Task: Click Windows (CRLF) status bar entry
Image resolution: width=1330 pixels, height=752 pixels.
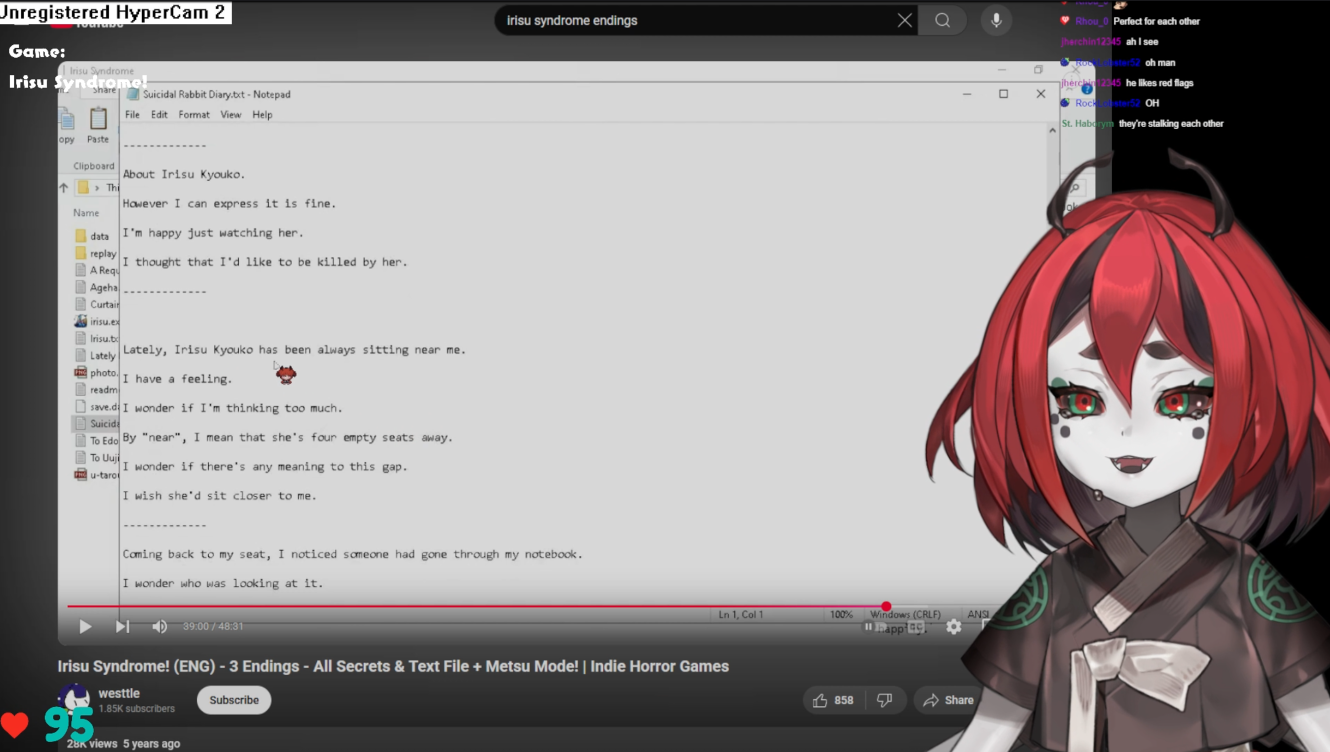Action: pyautogui.click(x=905, y=614)
